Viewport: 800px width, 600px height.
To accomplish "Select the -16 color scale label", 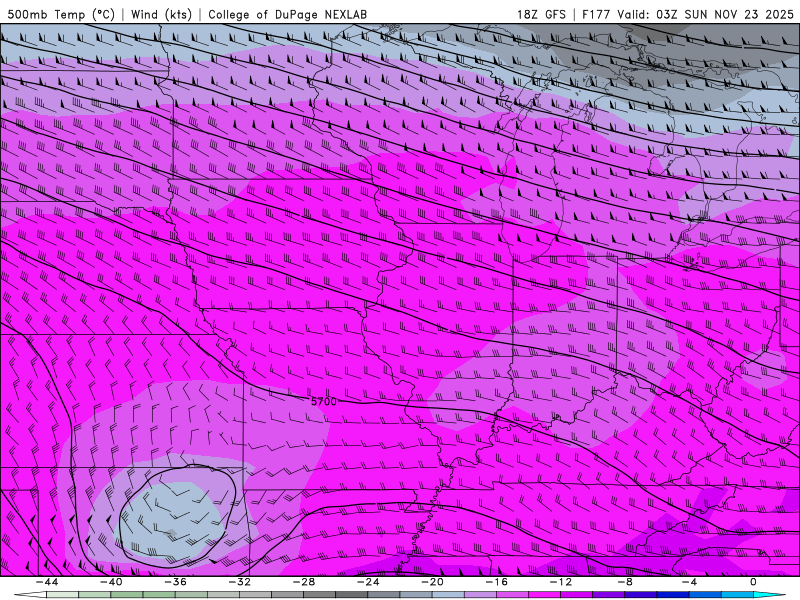I will coord(496,582).
